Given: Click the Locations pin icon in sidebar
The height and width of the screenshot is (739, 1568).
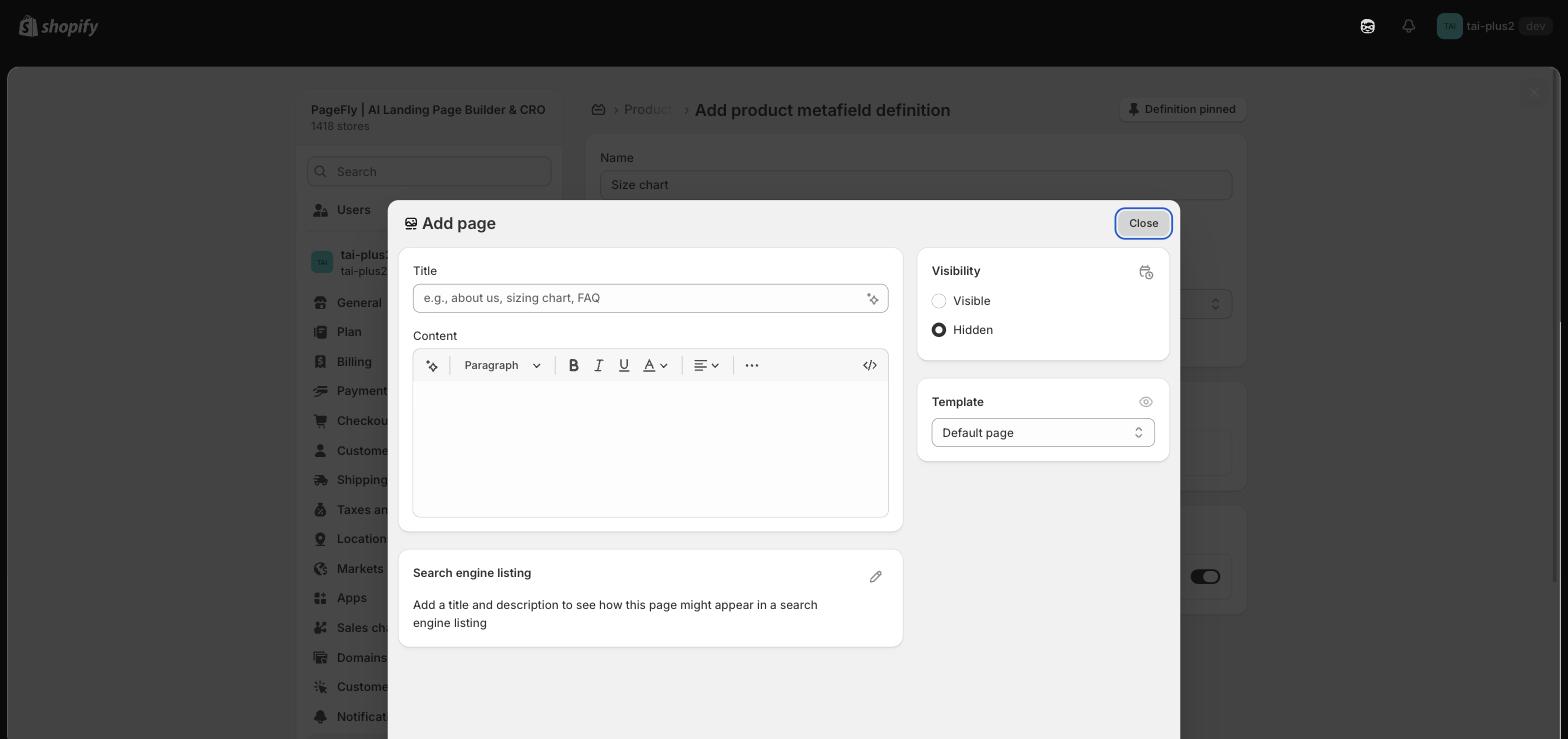Looking at the screenshot, I should tap(320, 539).
